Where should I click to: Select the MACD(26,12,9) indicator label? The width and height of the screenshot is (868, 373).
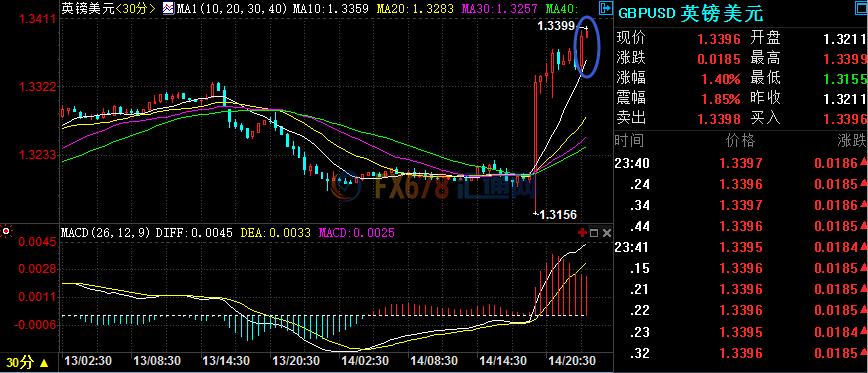pos(106,233)
